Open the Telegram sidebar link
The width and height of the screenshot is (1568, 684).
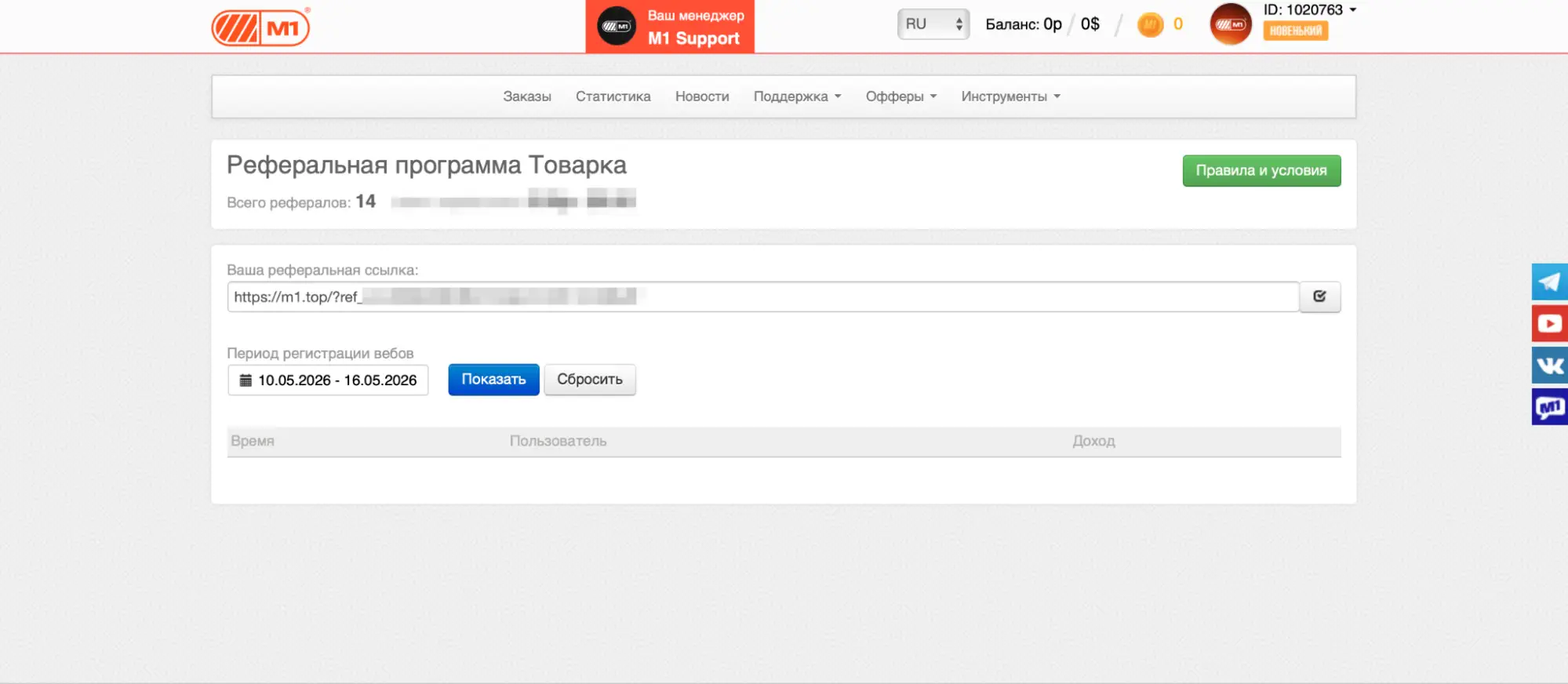click(x=1549, y=282)
